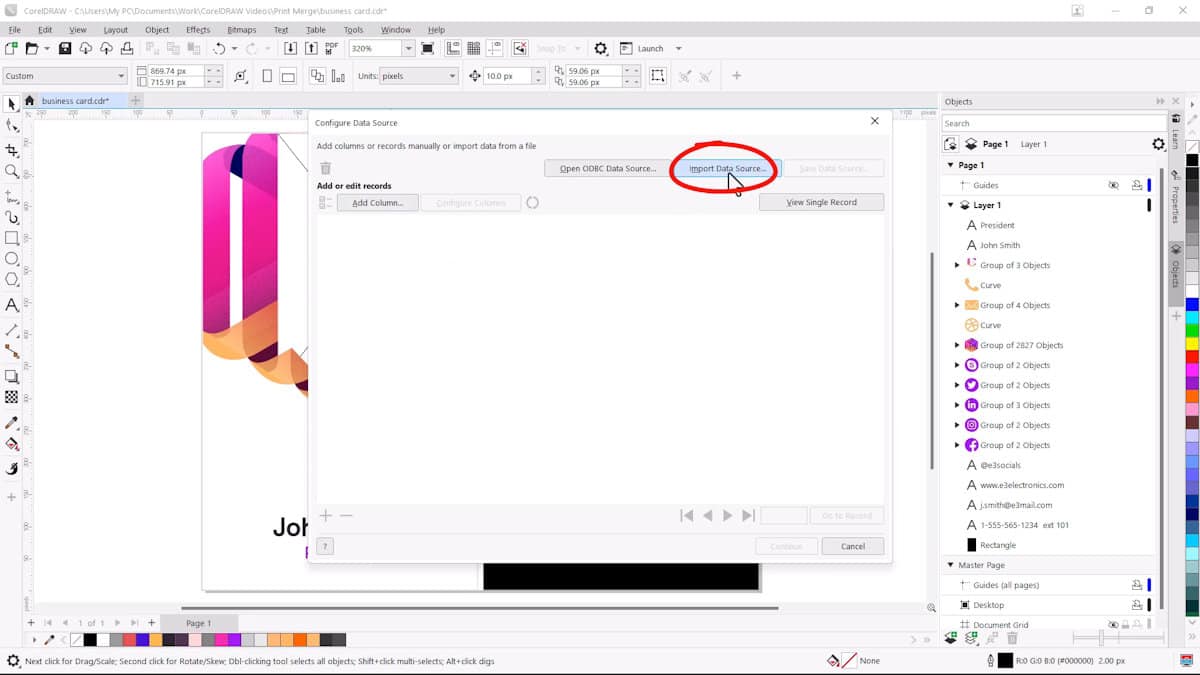Select the Crop tool
1200x675 pixels.
12,150
